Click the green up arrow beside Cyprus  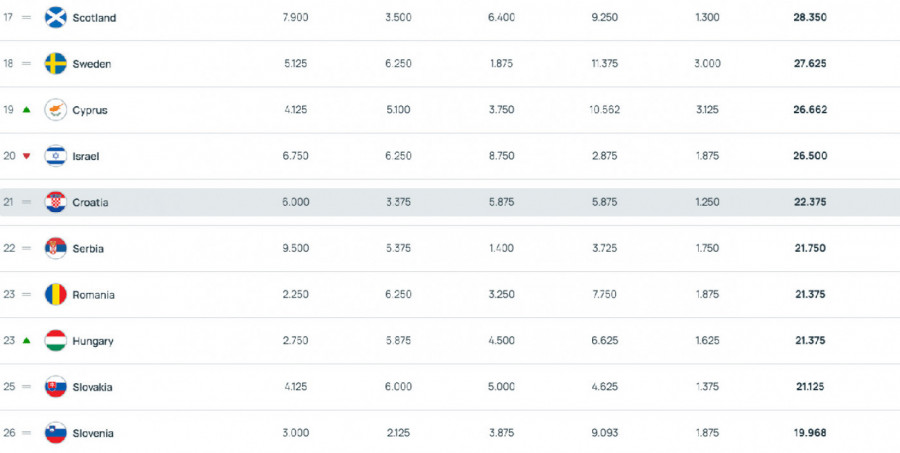pyautogui.click(x=26, y=110)
